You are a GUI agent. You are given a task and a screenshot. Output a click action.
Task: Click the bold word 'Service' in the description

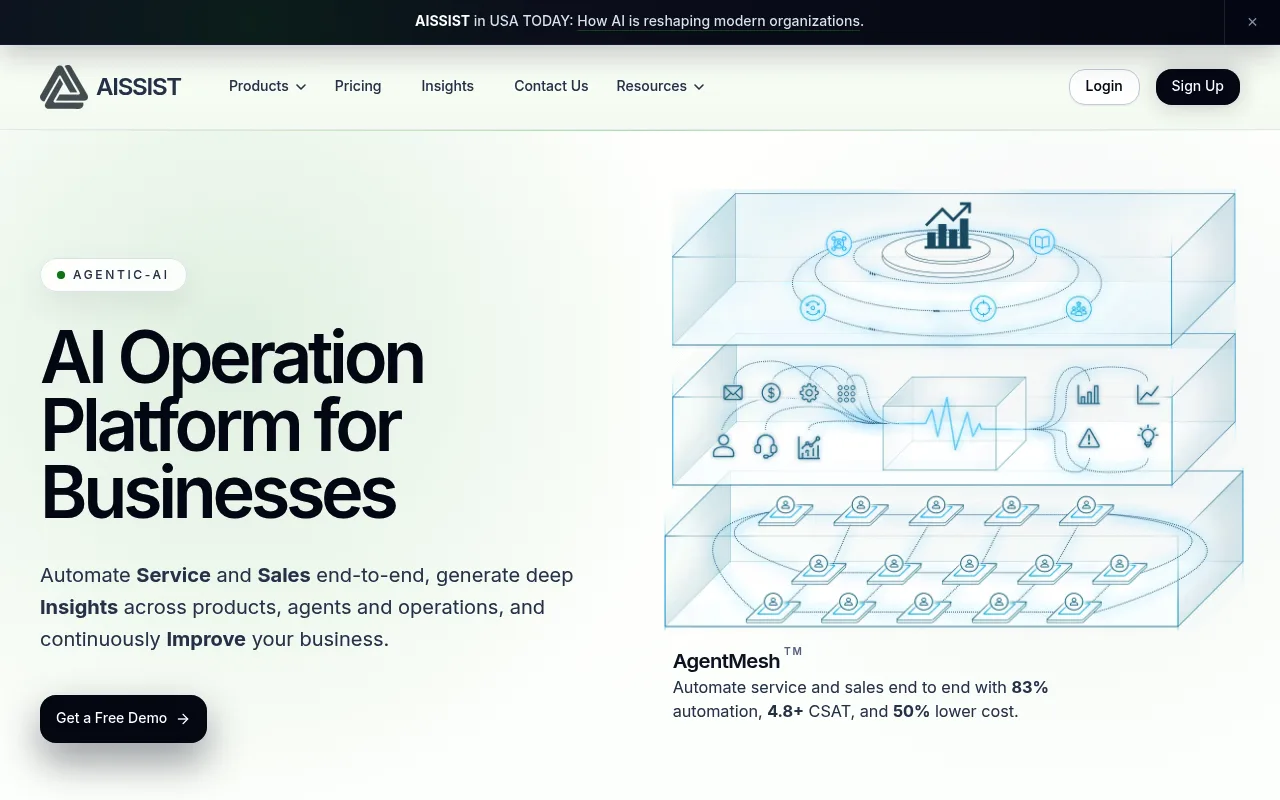pos(174,575)
